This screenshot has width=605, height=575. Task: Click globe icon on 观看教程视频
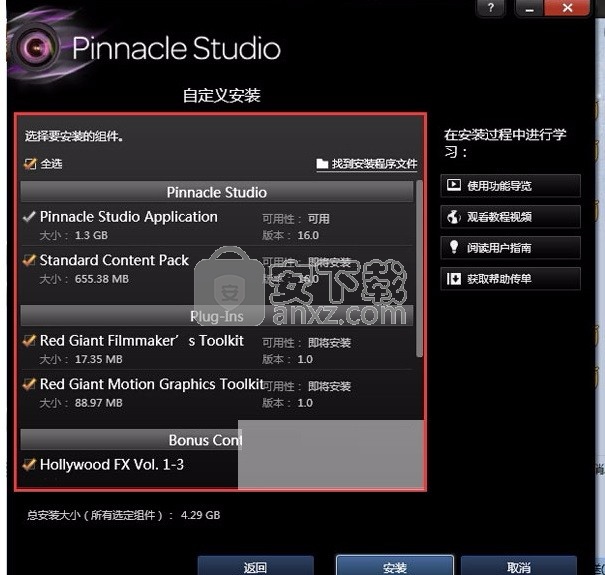pos(454,216)
